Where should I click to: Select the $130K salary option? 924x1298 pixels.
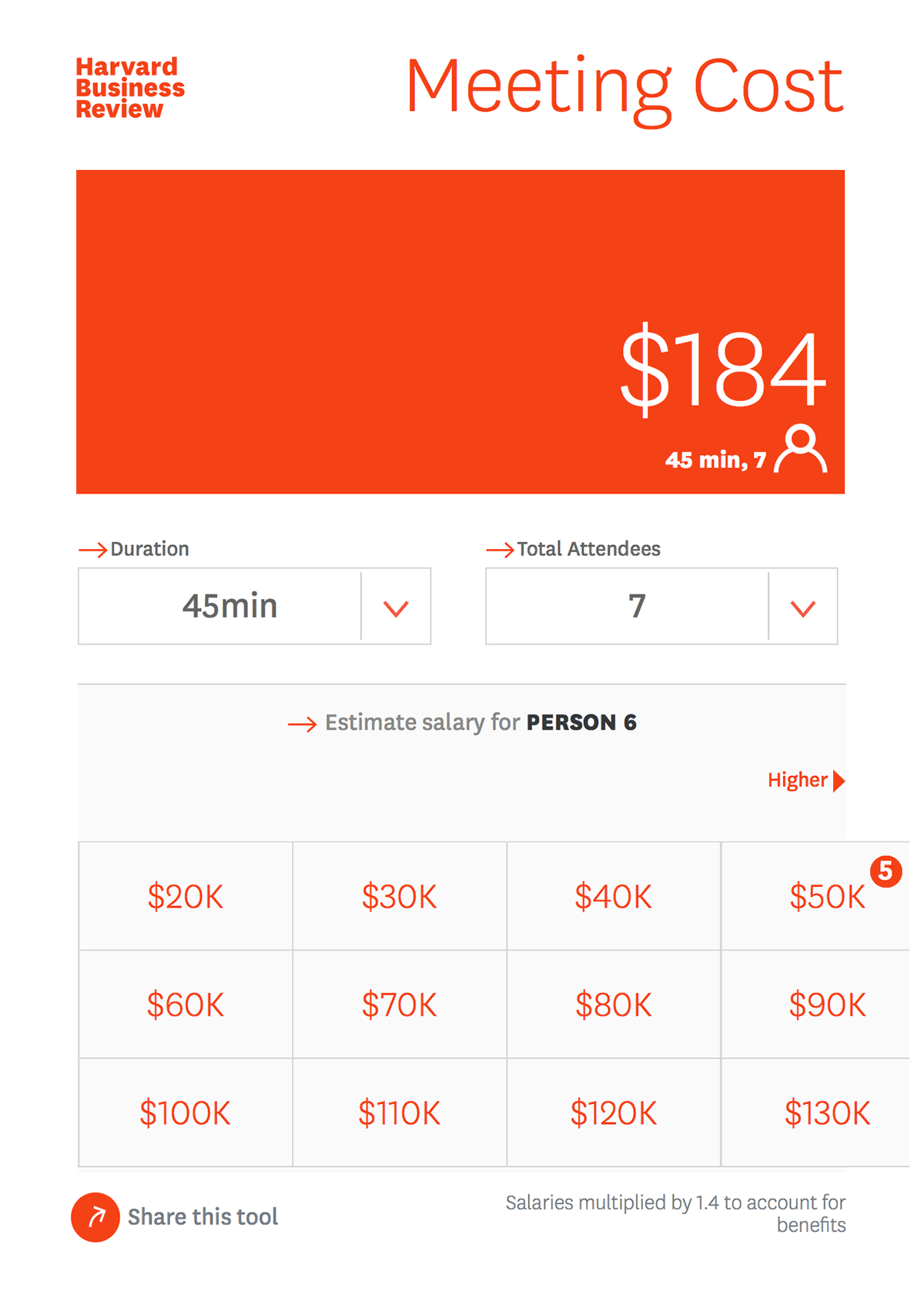[816, 1113]
